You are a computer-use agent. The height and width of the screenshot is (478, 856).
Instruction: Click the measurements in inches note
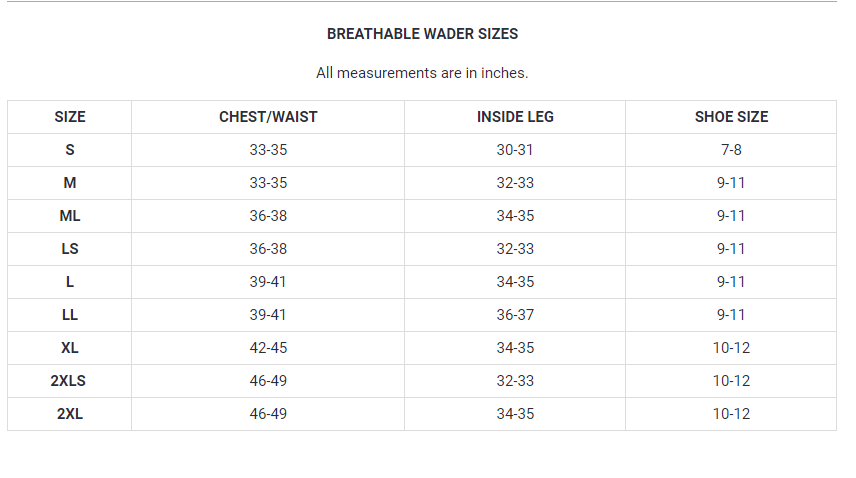click(422, 73)
